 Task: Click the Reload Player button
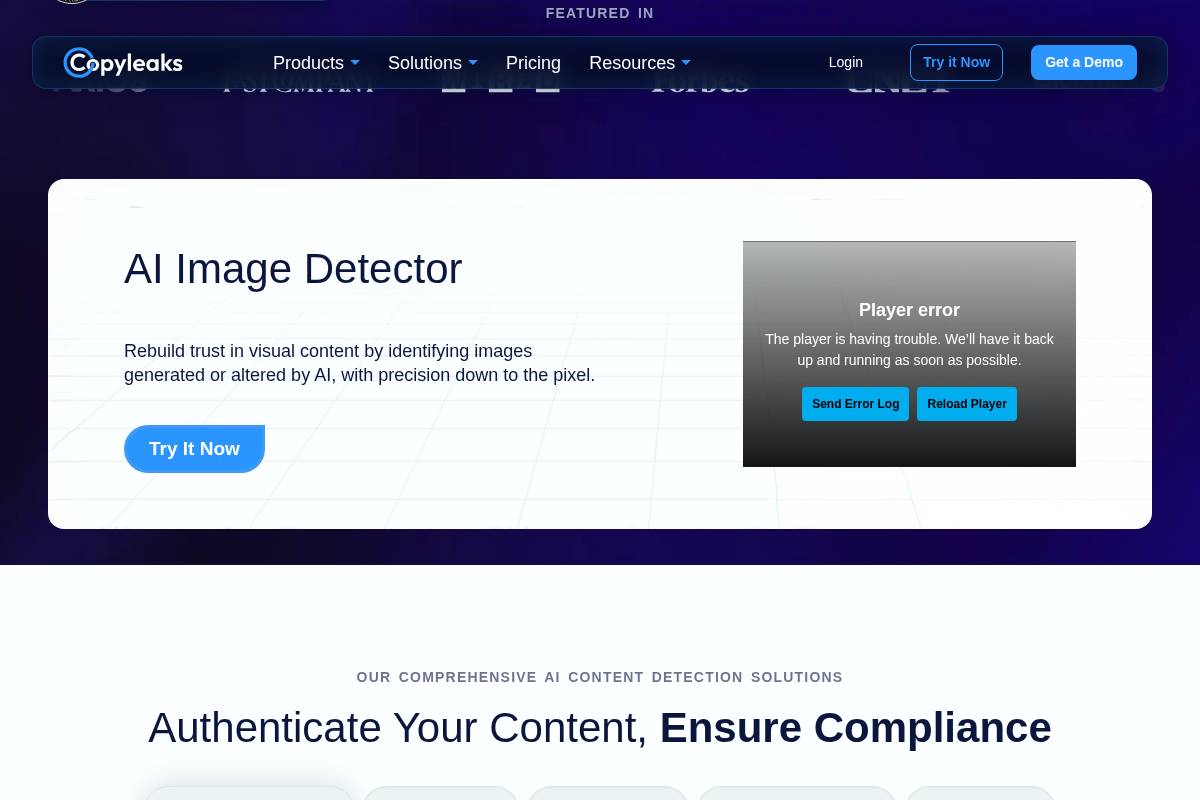966,403
